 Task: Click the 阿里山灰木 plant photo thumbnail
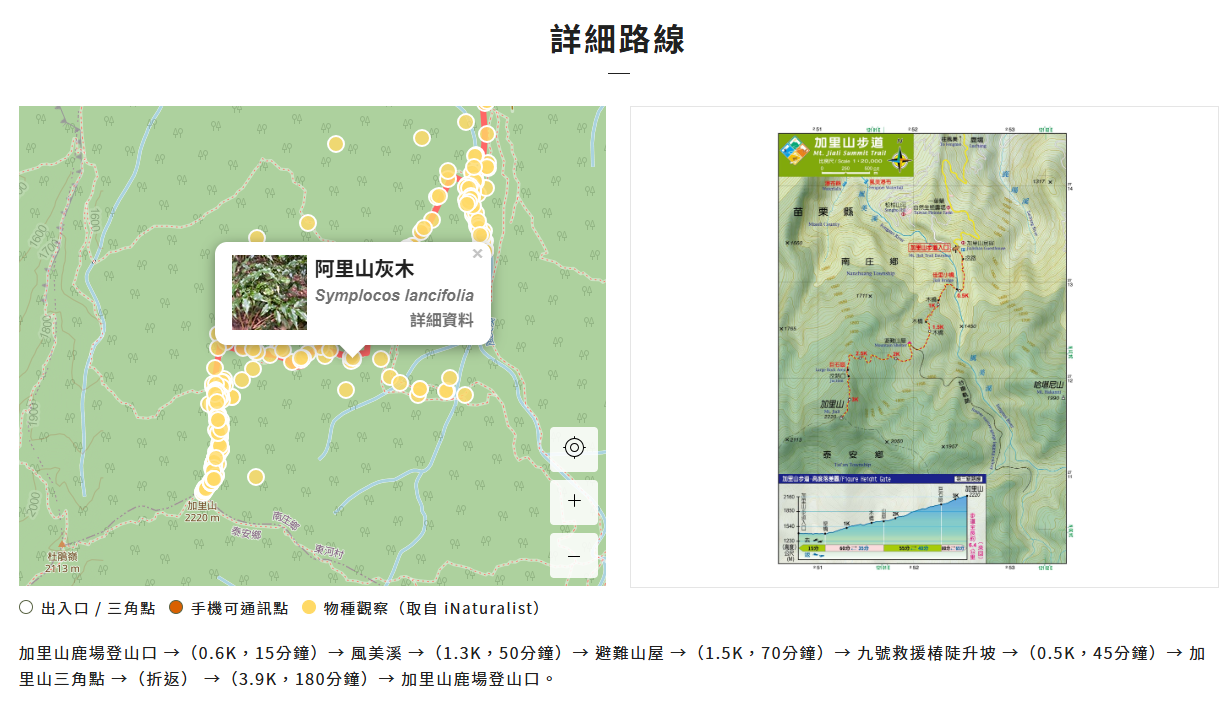(x=269, y=292)
